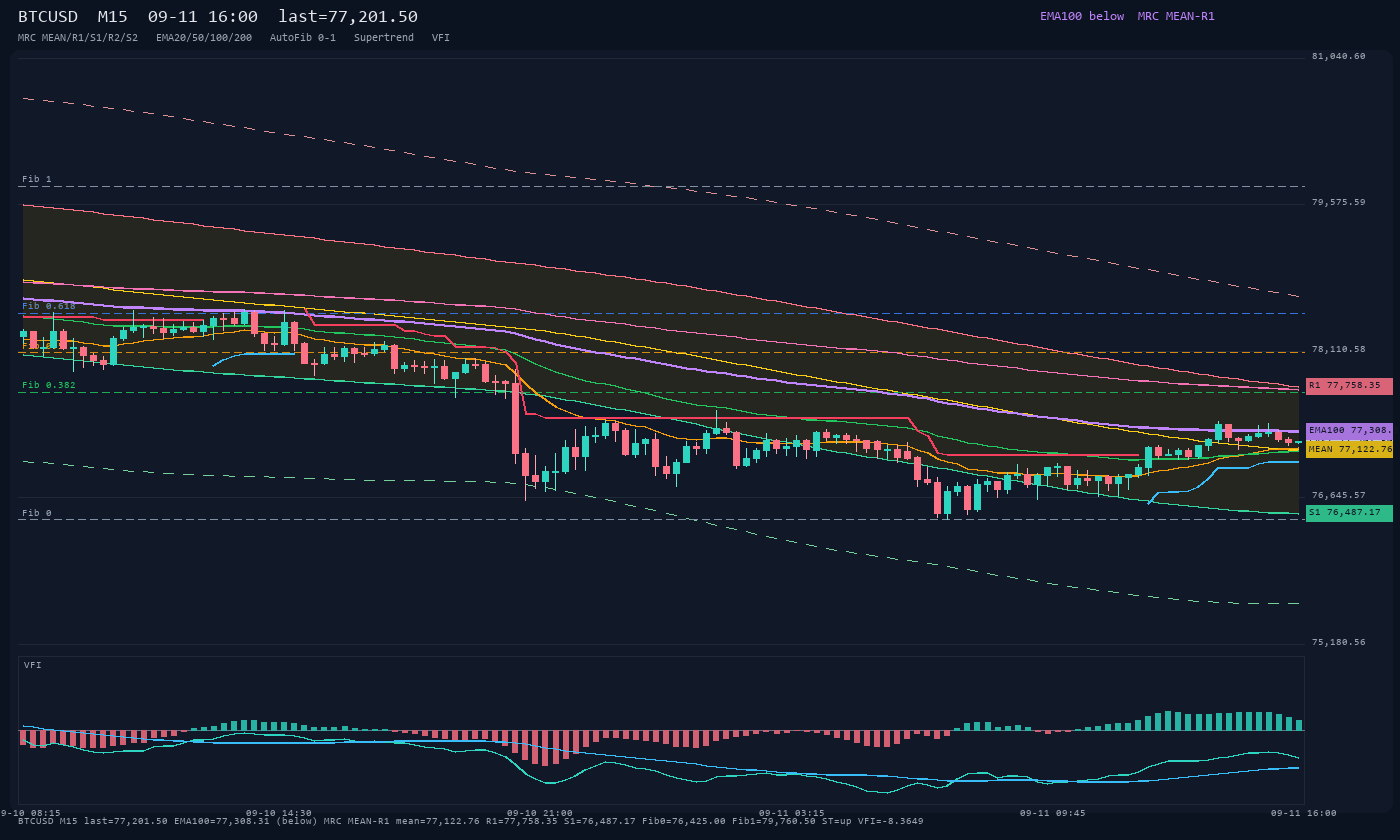Click the 09-11 03:15 time axis label
The height and width of the screenshot is (840, 1400).
(x=792, y=813)
